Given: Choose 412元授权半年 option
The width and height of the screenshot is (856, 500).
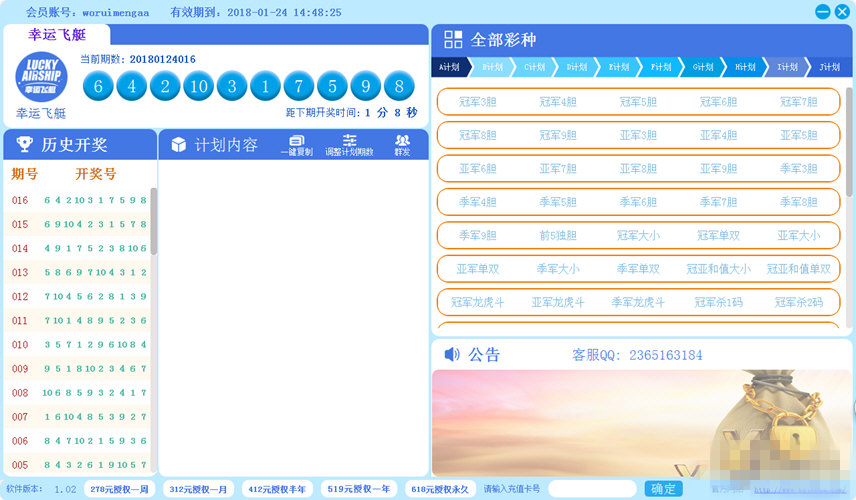Looking at the screenshot, I should coord(277,489).
